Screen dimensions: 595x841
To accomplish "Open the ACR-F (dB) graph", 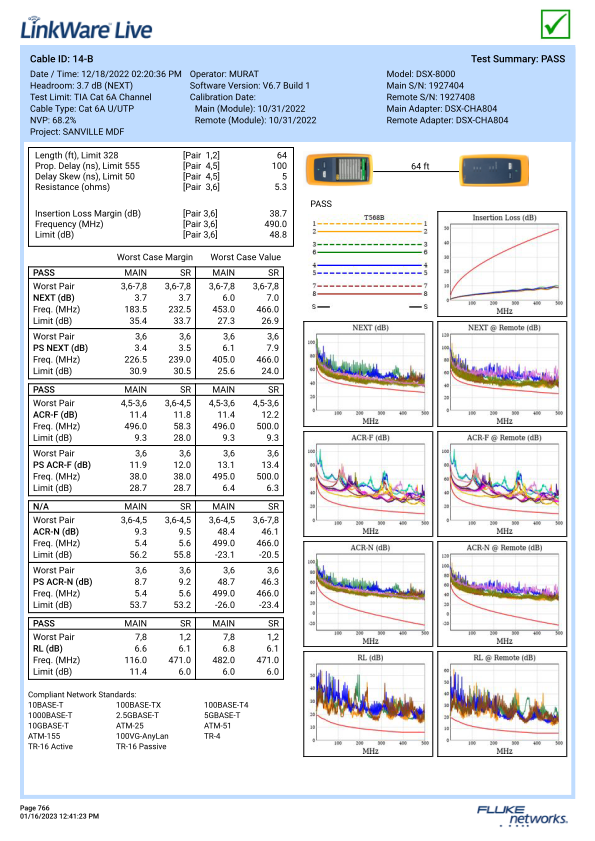I will pyautogui.click(x=368, y=484).
